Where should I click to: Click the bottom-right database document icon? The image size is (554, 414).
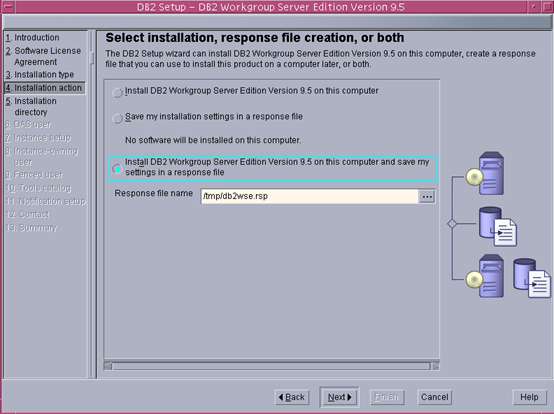click(x=532, y=278)
